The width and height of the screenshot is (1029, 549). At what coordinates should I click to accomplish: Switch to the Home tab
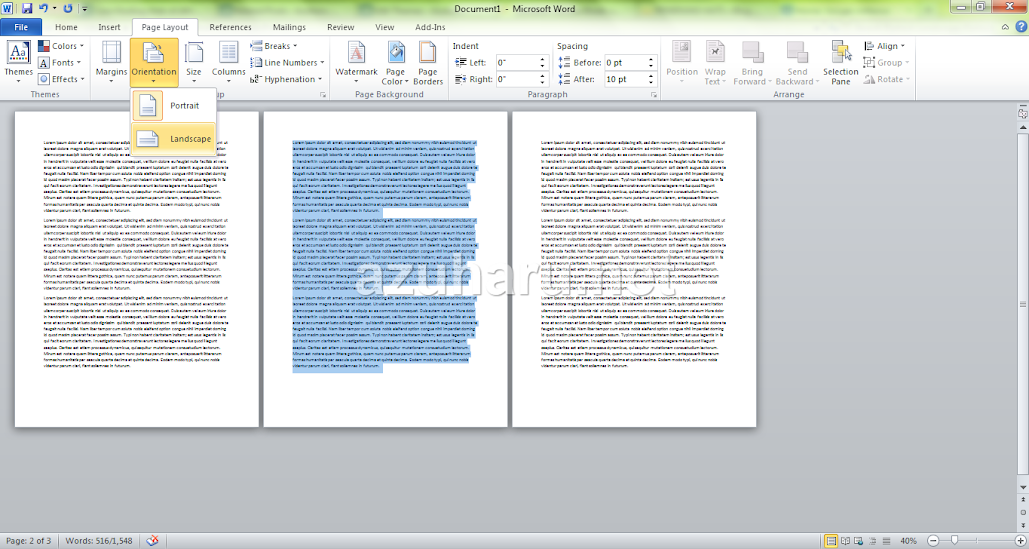pos(66,27)
